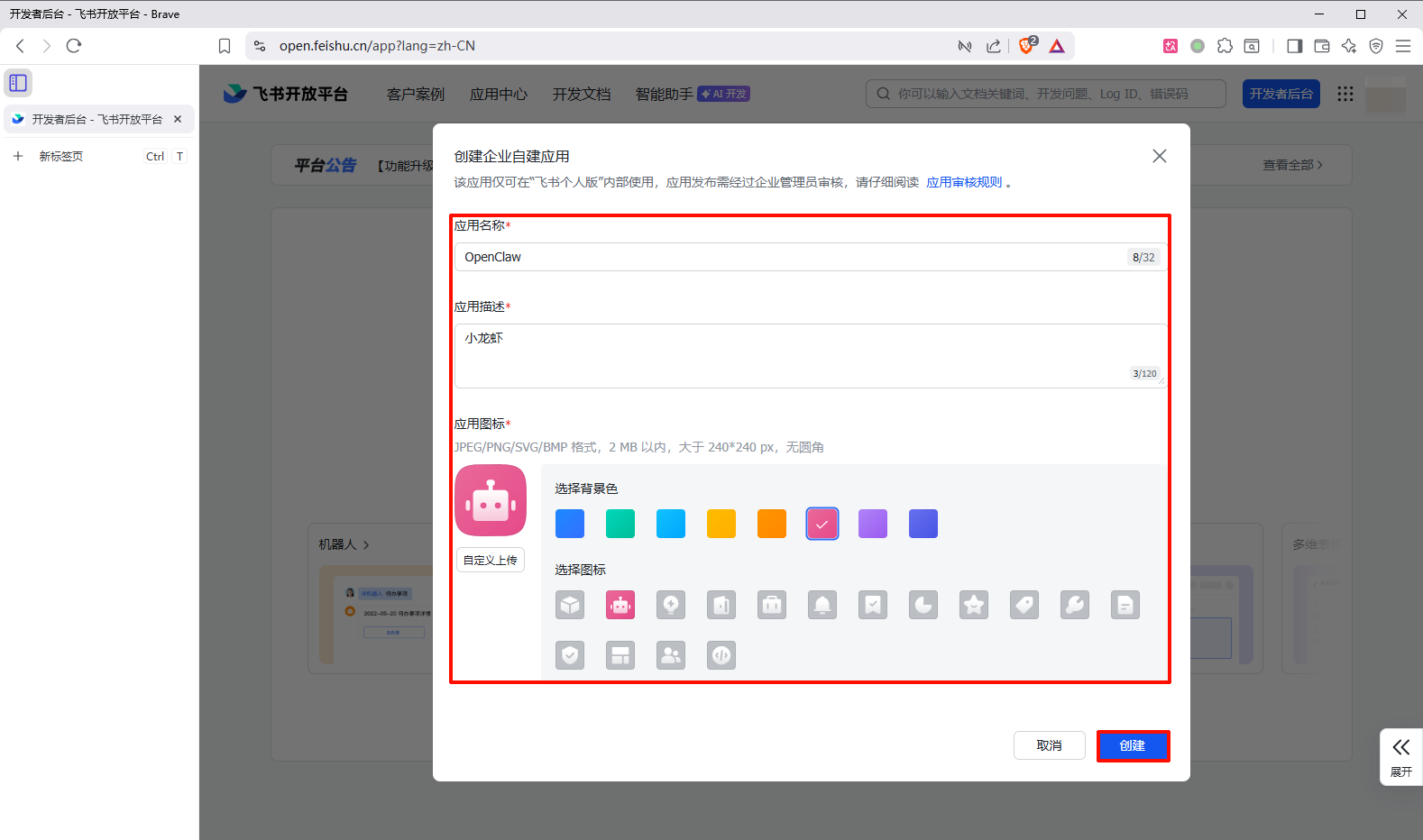Select the star face app icon
The height and width of the screenshot is (840, 1423).
[973, 605]
